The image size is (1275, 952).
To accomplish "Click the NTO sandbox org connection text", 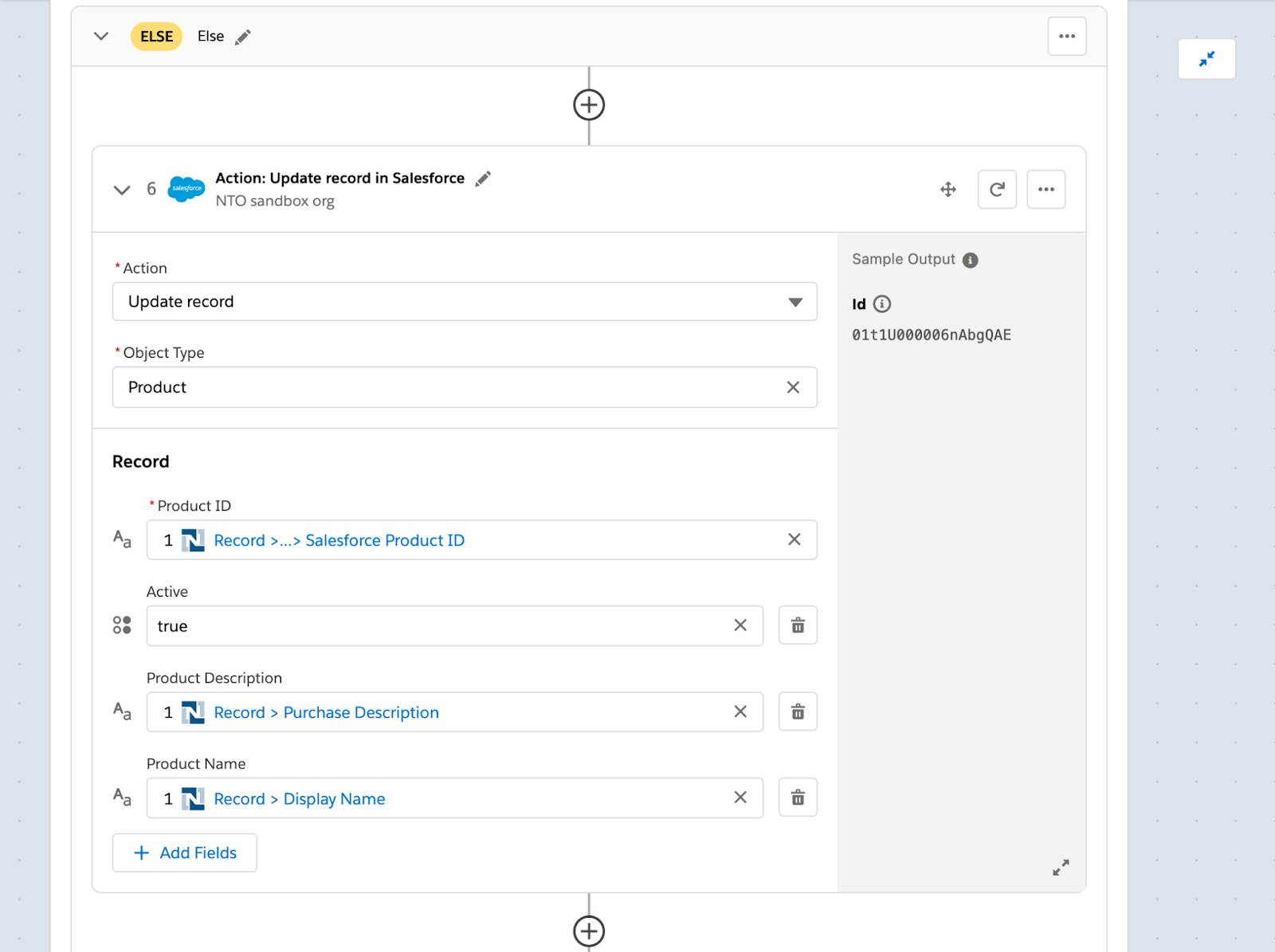I will [x=275, y=201].
